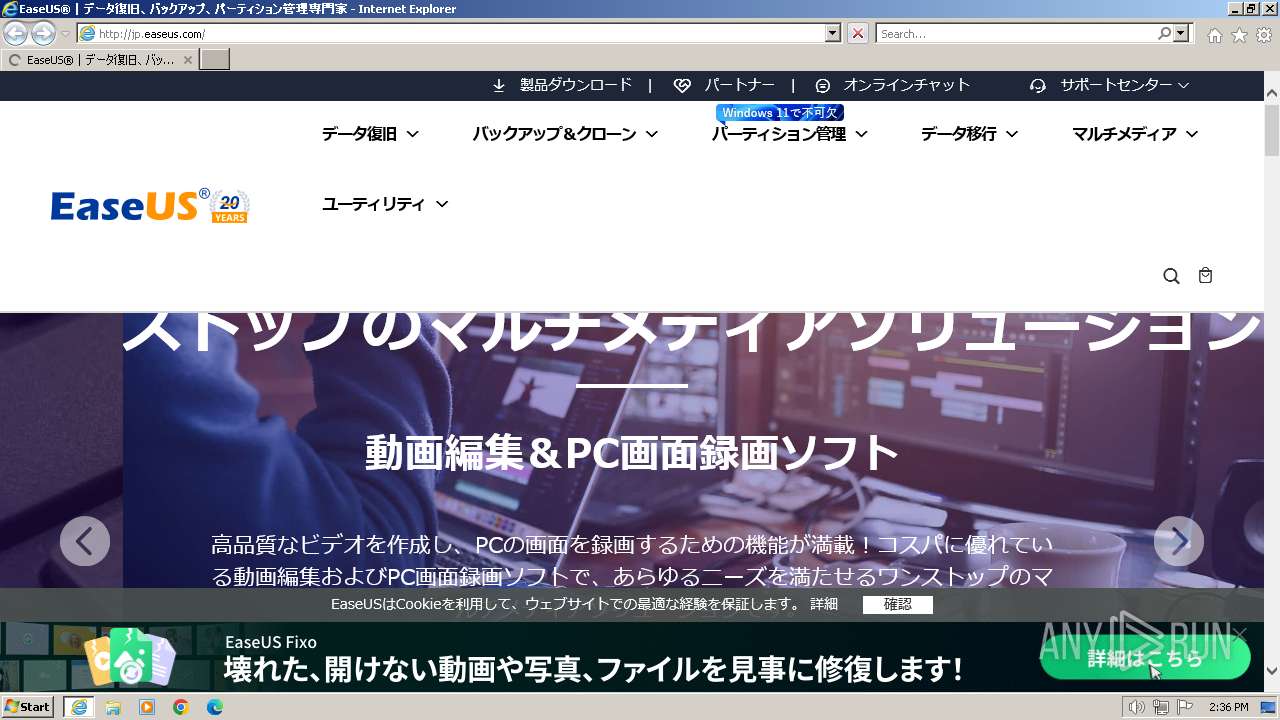Launch Edge from taskbar
This screenshot has height=720, width=1280.
214,707
